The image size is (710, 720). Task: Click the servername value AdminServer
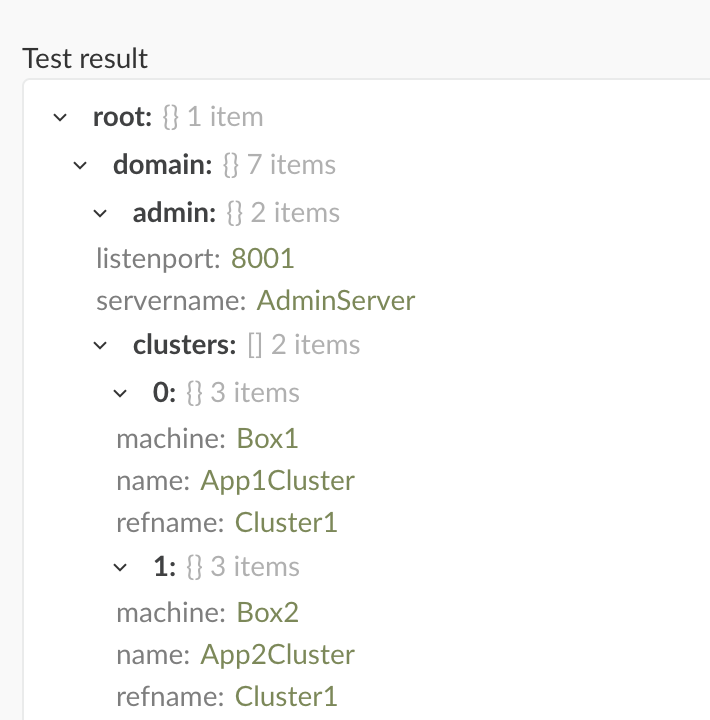click(x=336, y=301)
